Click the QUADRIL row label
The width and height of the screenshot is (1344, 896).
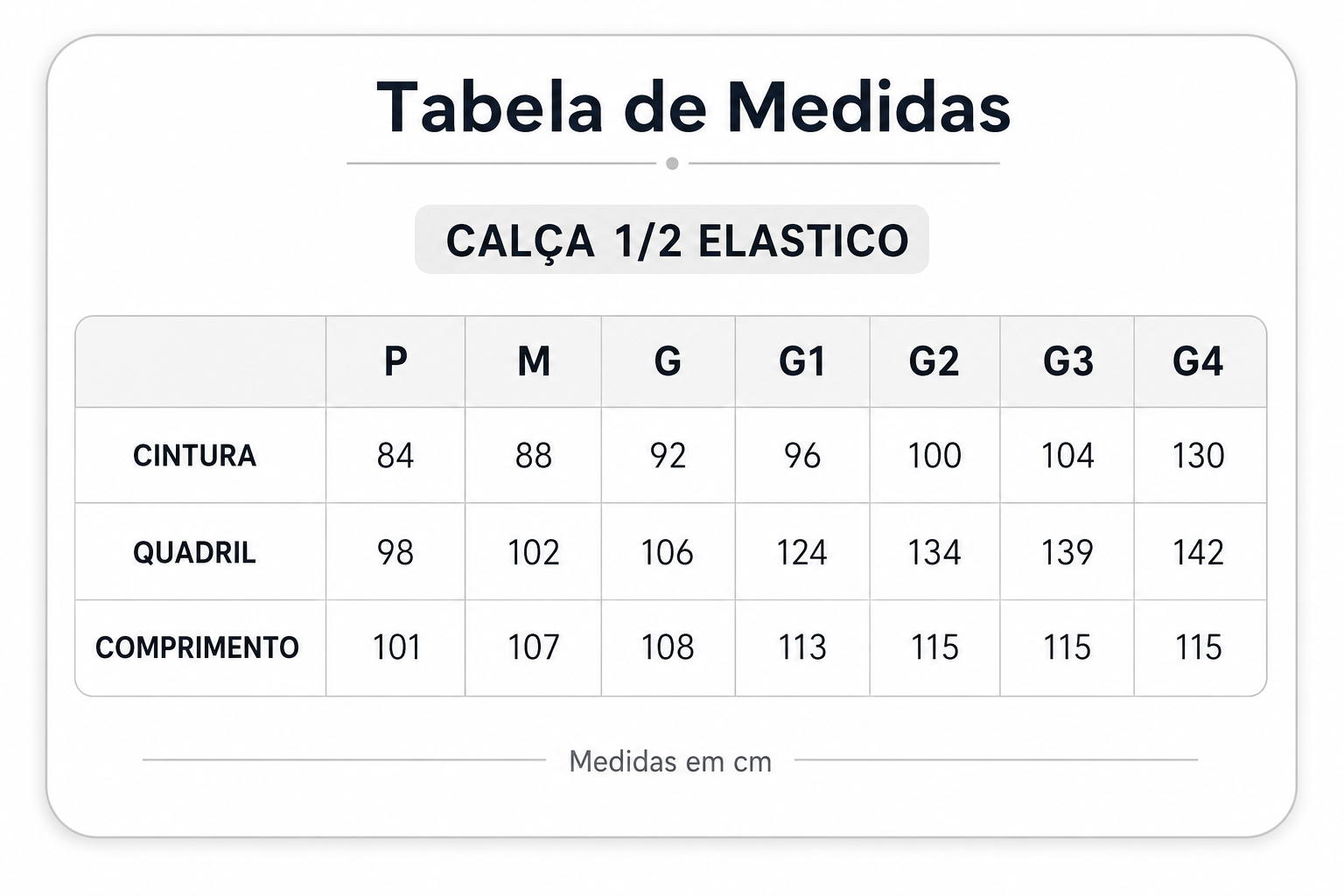(x=194, y=552)
